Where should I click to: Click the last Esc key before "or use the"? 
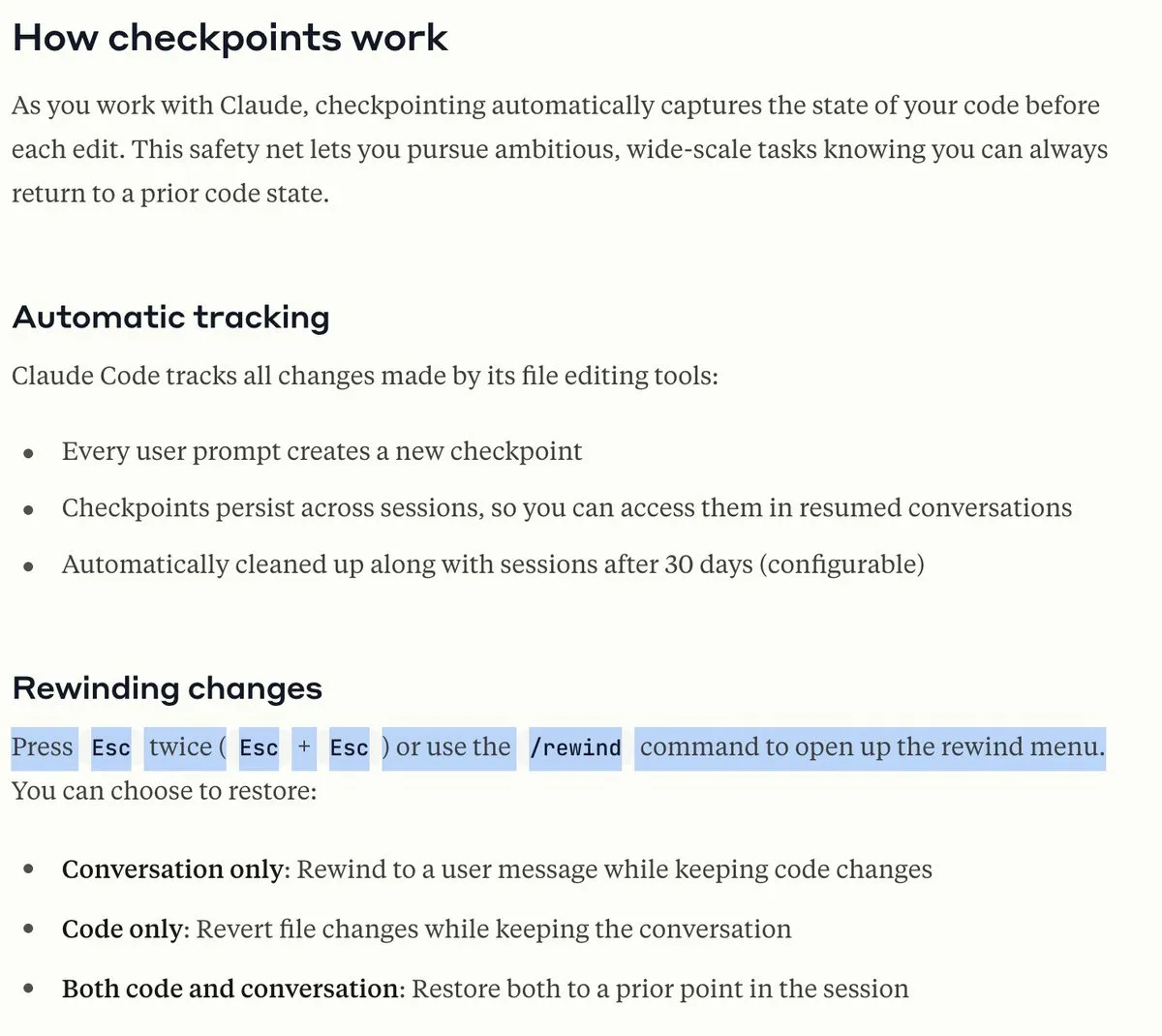(349, 748)
